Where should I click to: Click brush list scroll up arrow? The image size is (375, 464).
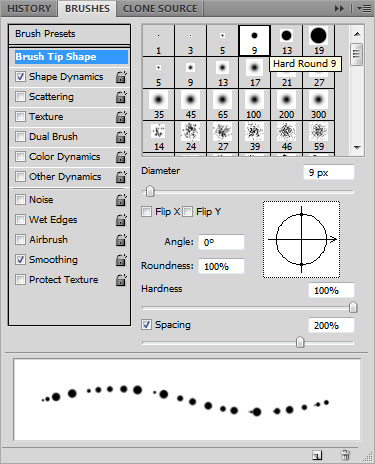point(357,34)
